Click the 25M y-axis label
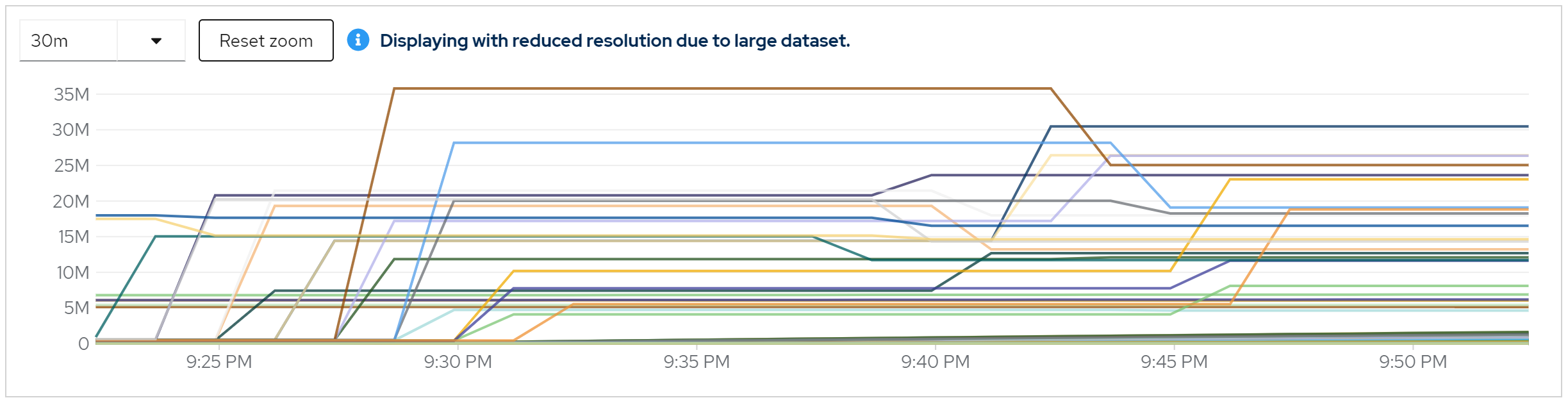This screenshot has height=407, width=1568. 72,165
